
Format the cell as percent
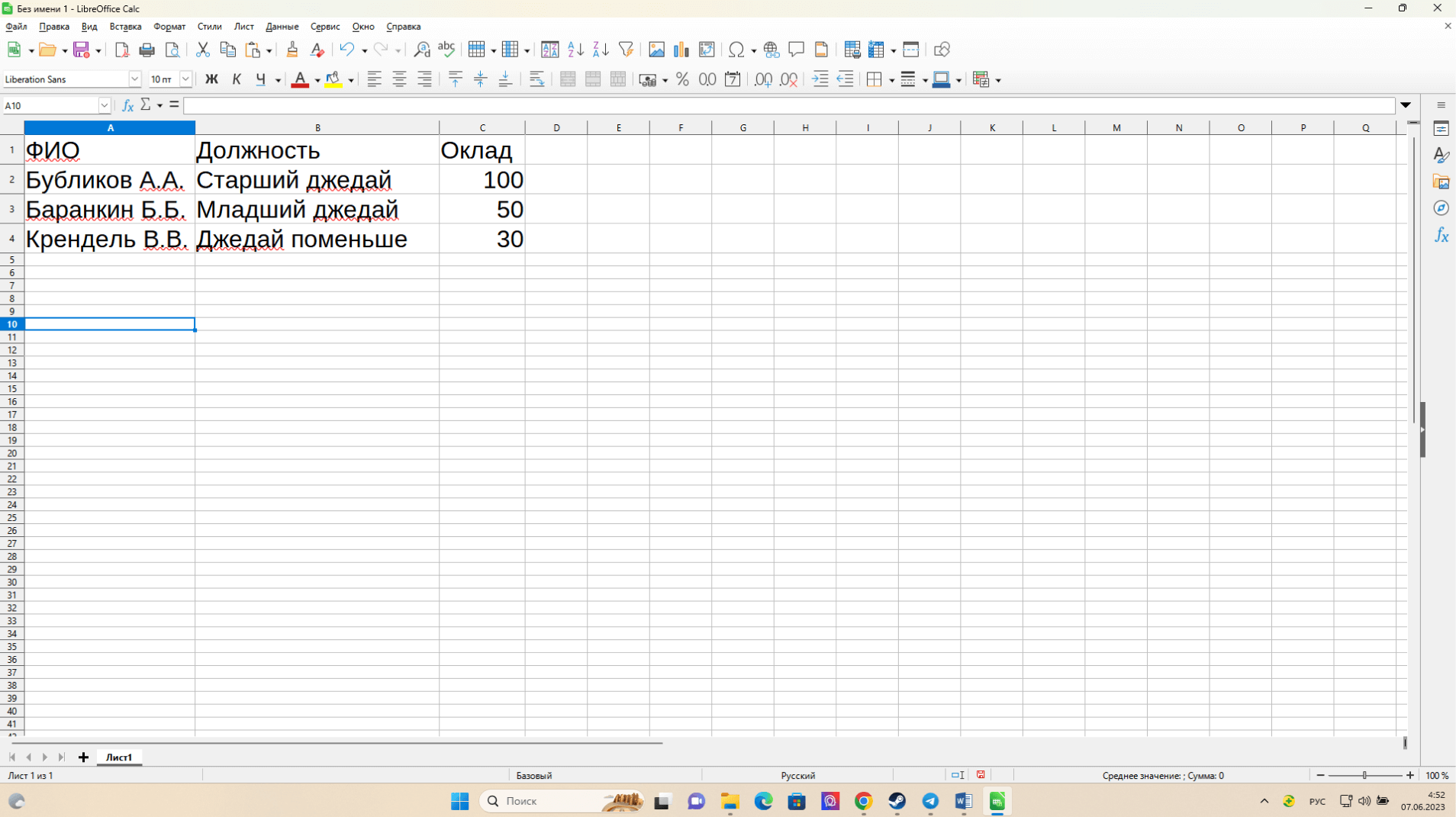[x=682, y=79]
